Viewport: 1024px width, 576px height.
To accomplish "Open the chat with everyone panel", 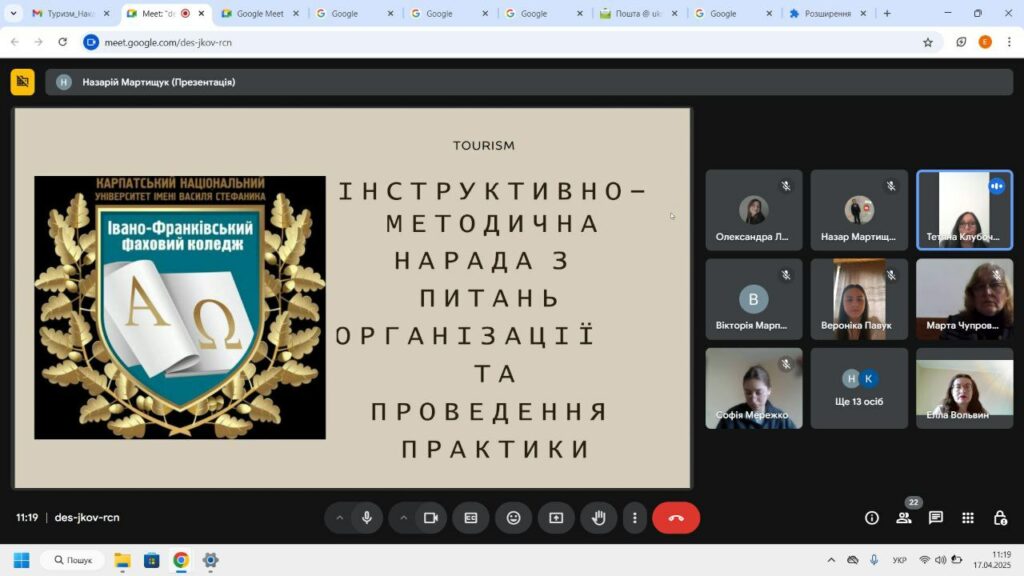I will point(936,518).
